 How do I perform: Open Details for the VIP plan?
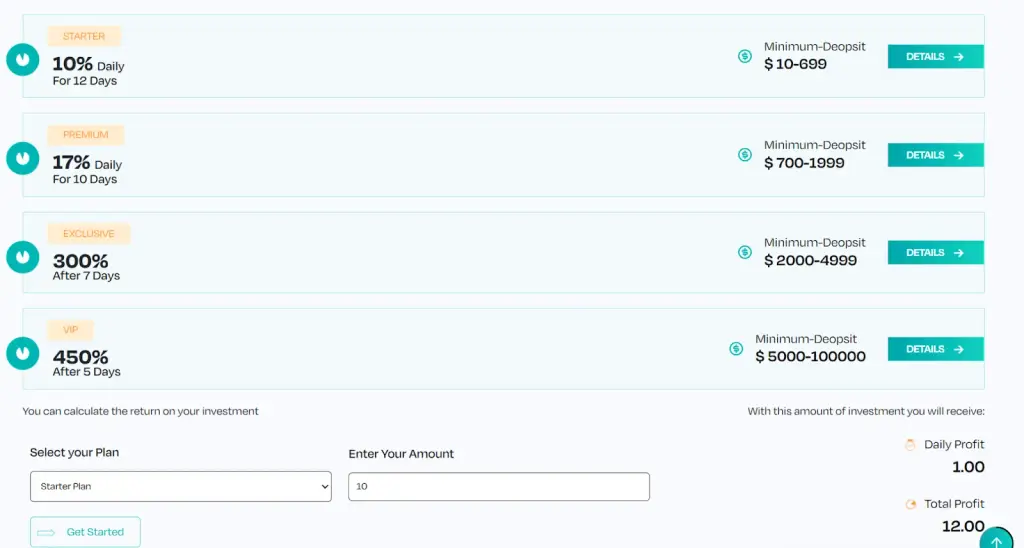click(x=935, y=349)
